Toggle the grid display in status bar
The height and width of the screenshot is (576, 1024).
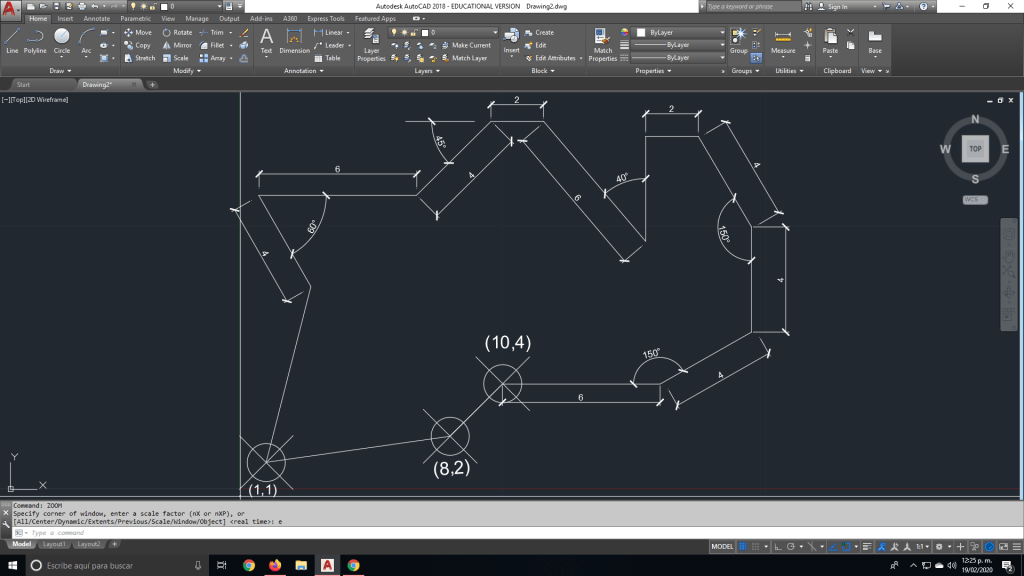coord(743,547)
